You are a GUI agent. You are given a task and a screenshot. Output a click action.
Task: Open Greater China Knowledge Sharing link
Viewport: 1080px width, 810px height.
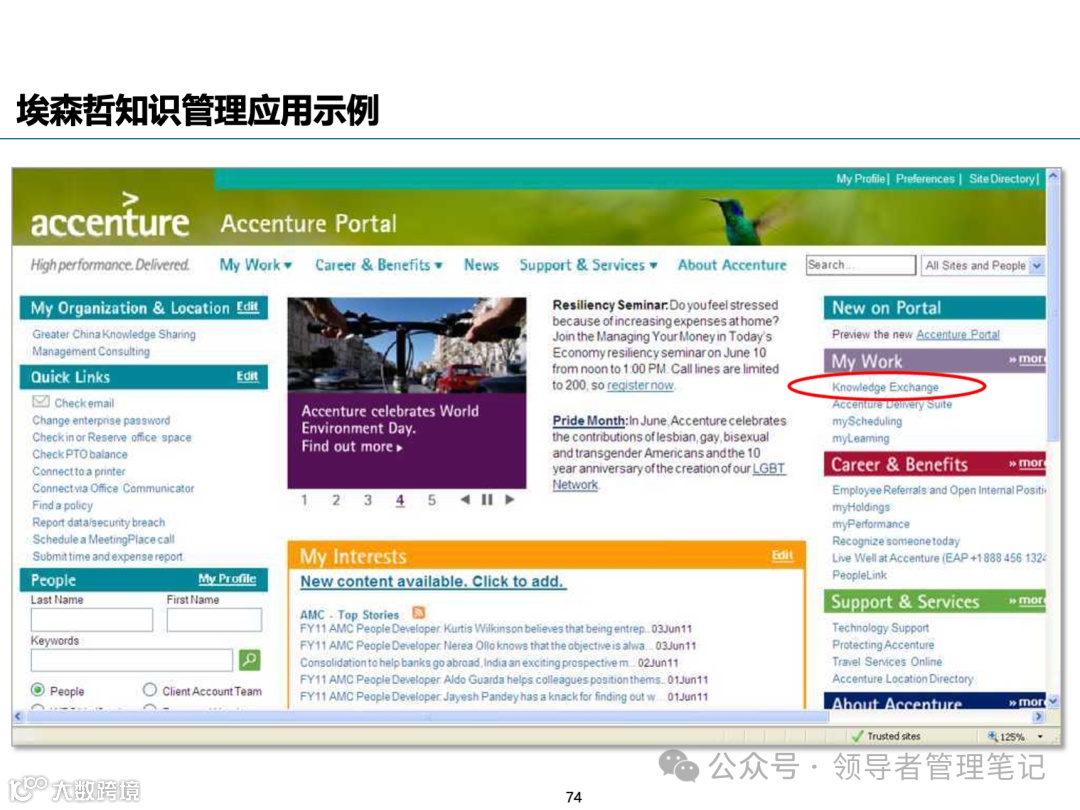114,334
